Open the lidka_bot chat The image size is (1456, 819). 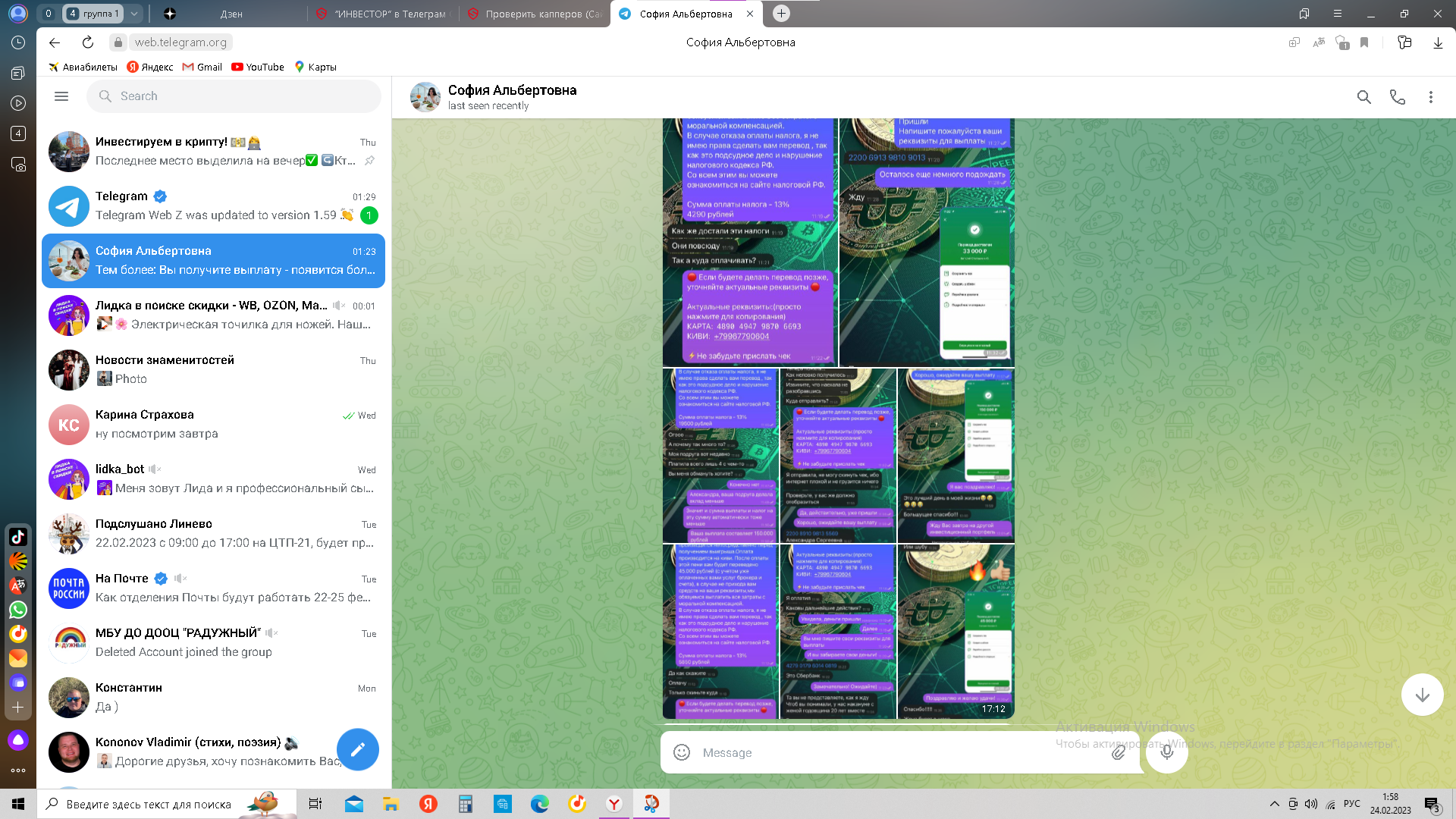click(x=213, y=479)
